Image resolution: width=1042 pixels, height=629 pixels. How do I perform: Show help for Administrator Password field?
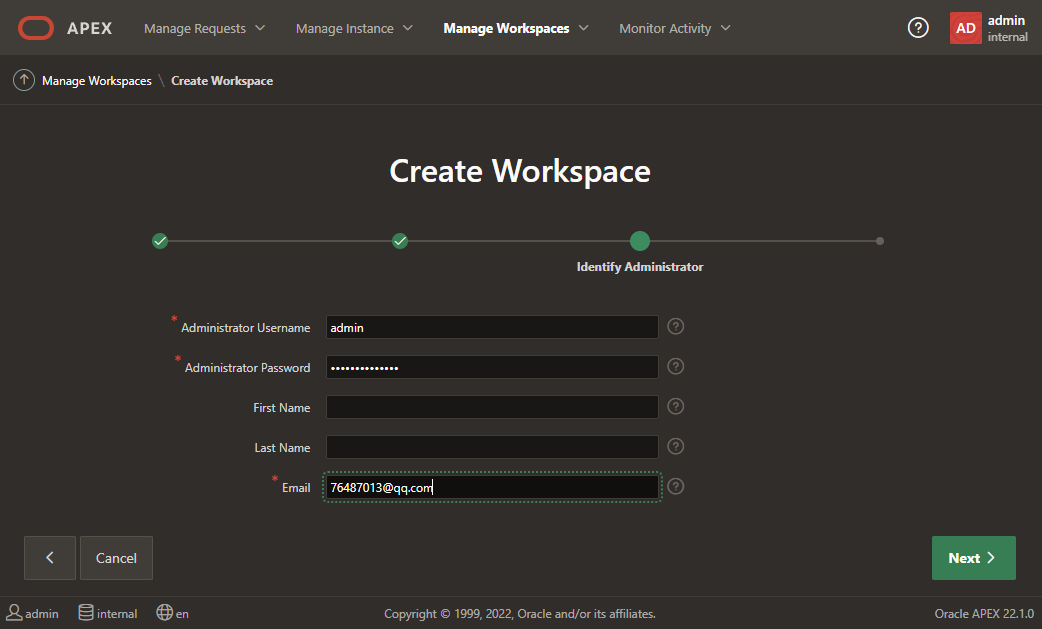point(676,367)
